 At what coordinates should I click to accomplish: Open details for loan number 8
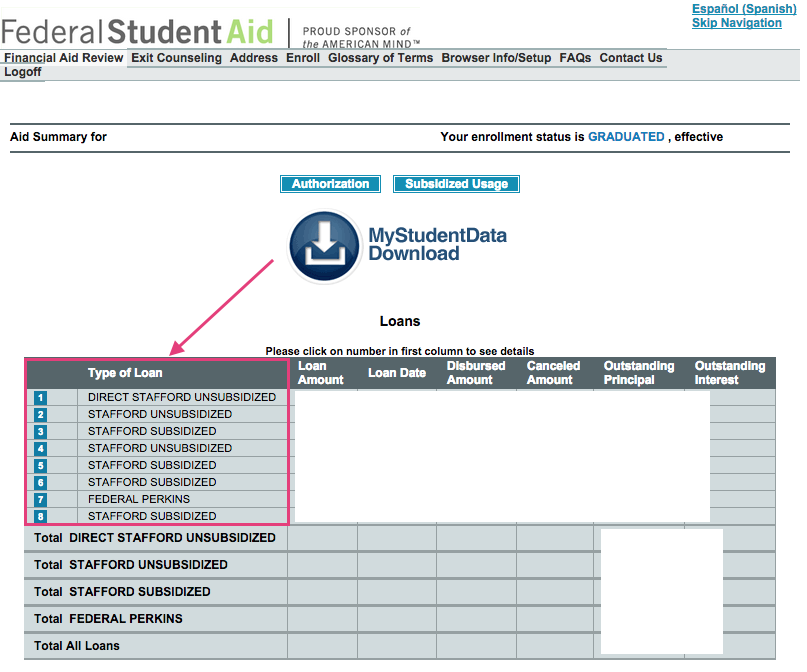(38, 516)
